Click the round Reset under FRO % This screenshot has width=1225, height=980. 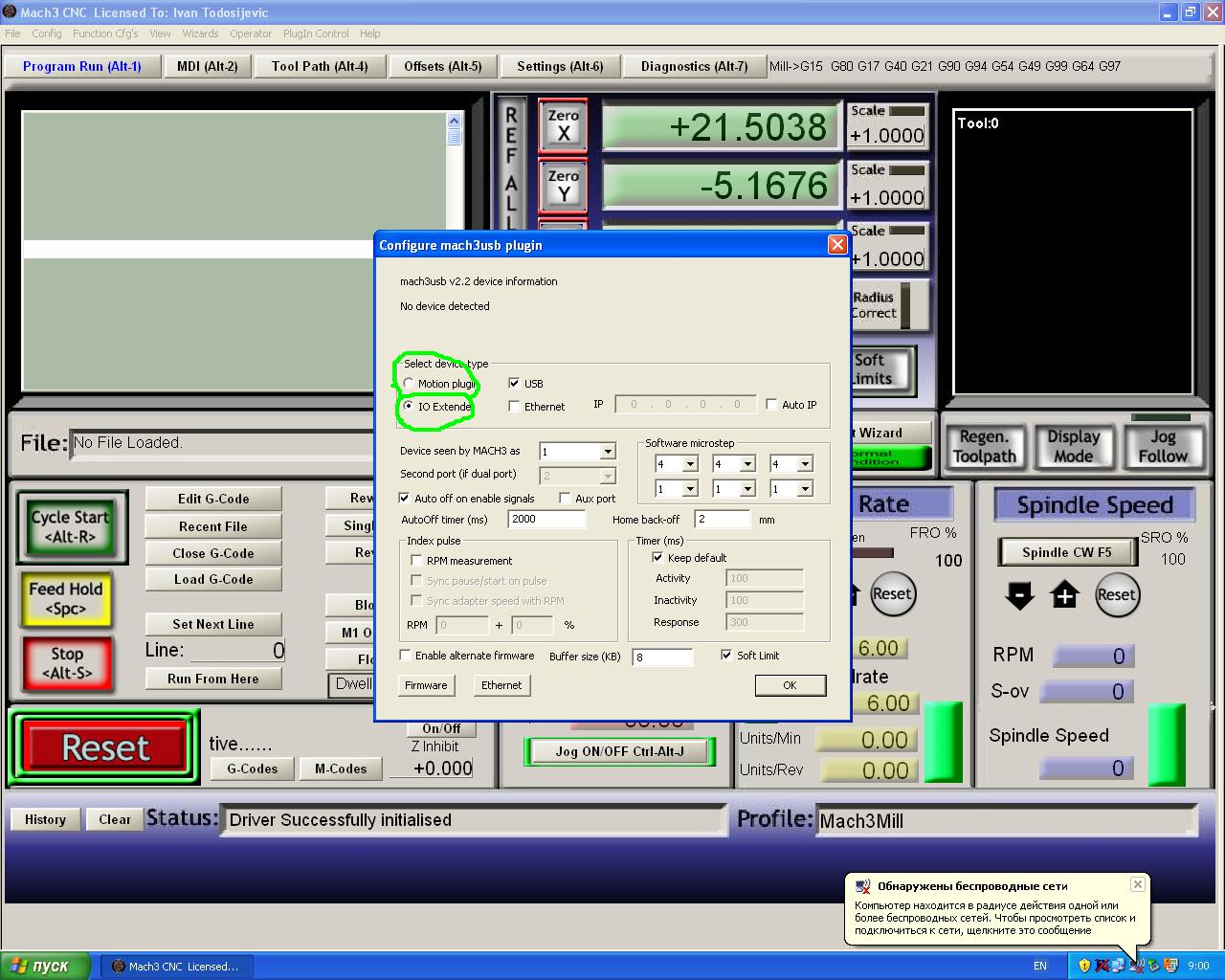pyautogui.click(x=892, y=593)
